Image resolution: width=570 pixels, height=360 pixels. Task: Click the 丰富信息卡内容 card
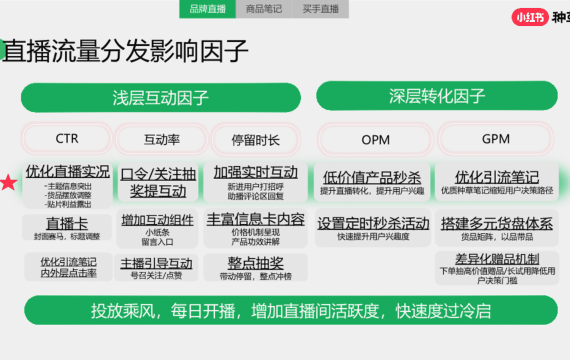coord(256,228)
